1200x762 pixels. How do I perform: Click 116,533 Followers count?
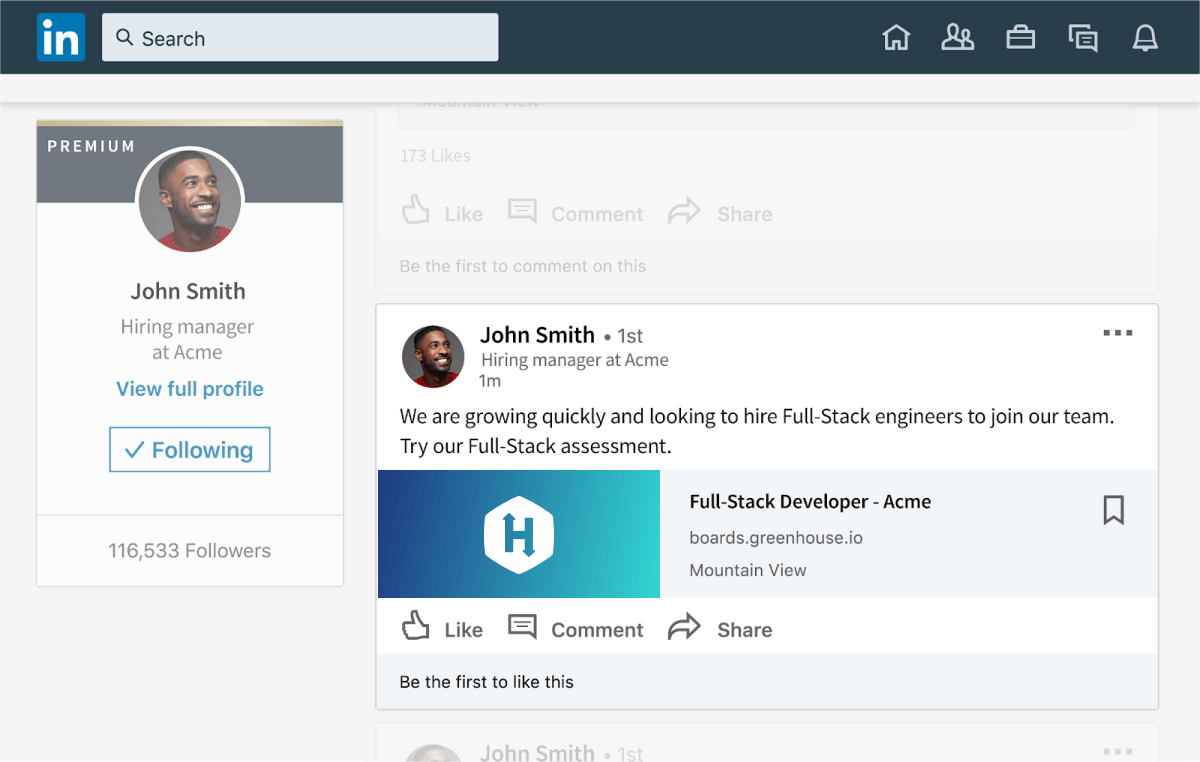(x=190, y=551)
